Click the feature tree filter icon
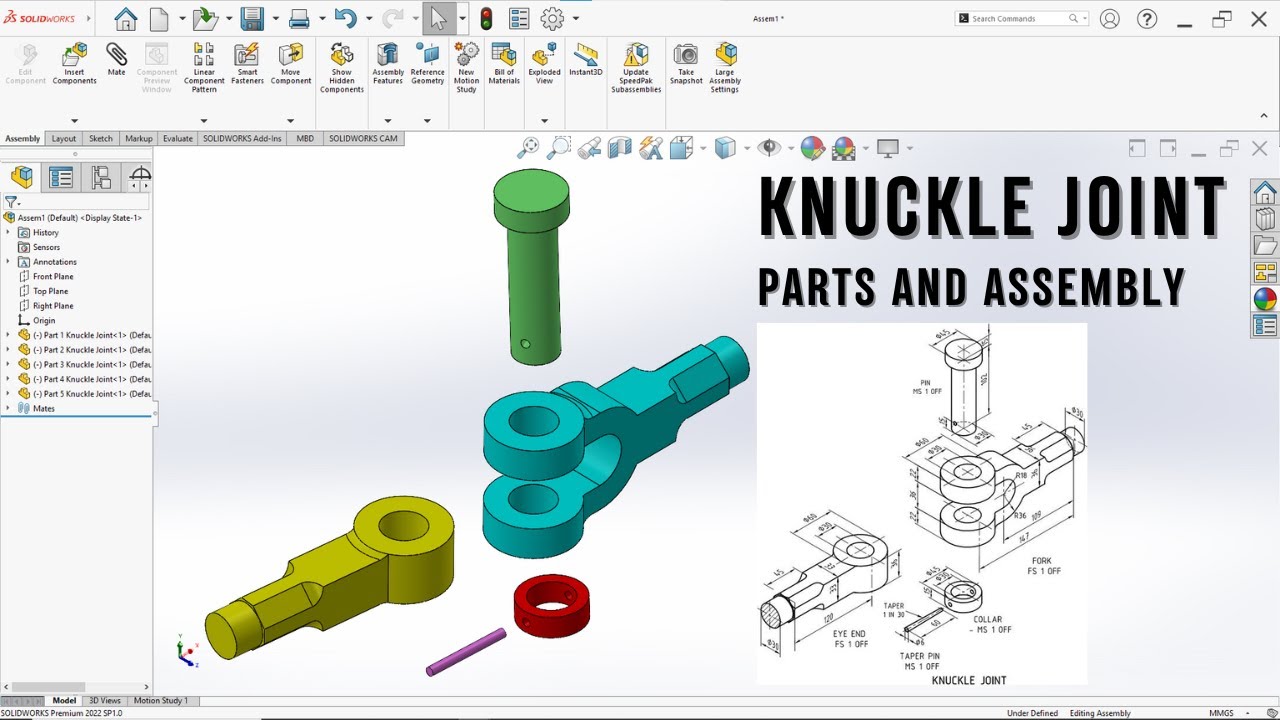Viewport: 1280px width, 720px height. 11,202
